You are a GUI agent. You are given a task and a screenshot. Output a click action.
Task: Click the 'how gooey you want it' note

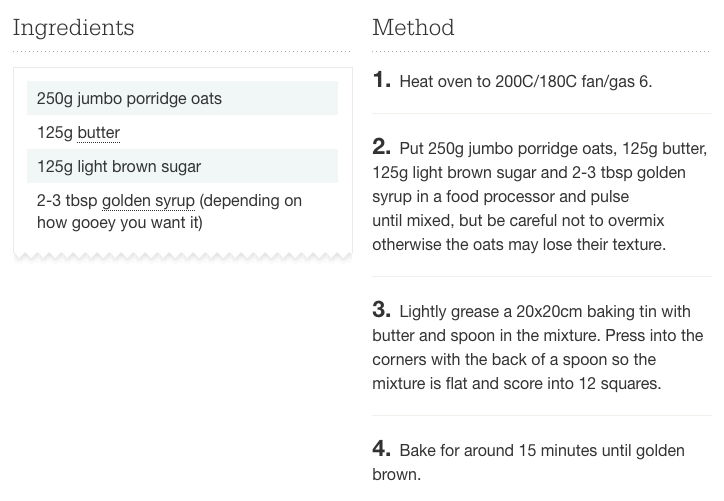(x=119, y=222)
